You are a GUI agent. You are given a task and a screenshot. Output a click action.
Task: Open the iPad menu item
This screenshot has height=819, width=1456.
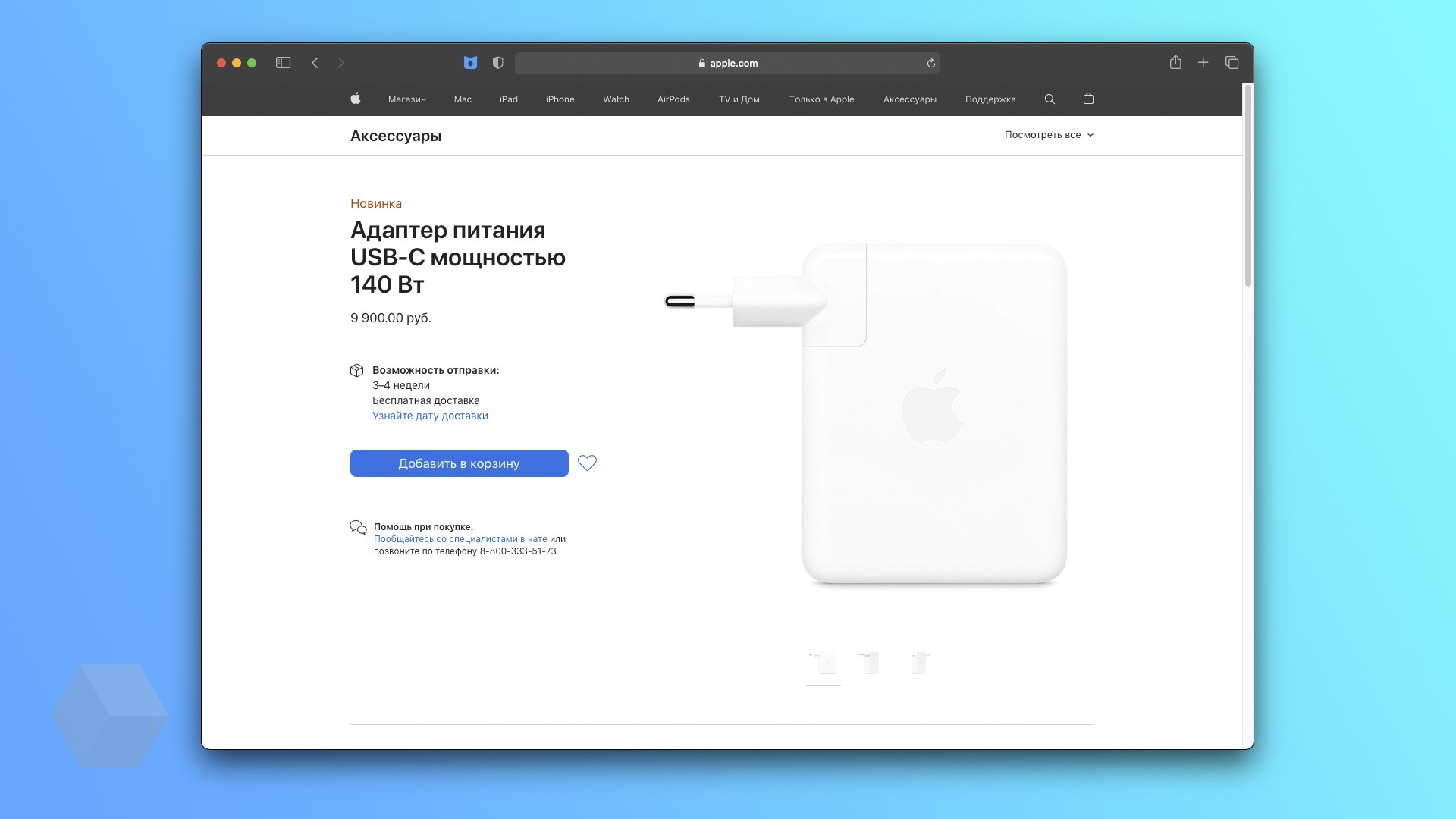pyautogui.click(x=509, y=99)
